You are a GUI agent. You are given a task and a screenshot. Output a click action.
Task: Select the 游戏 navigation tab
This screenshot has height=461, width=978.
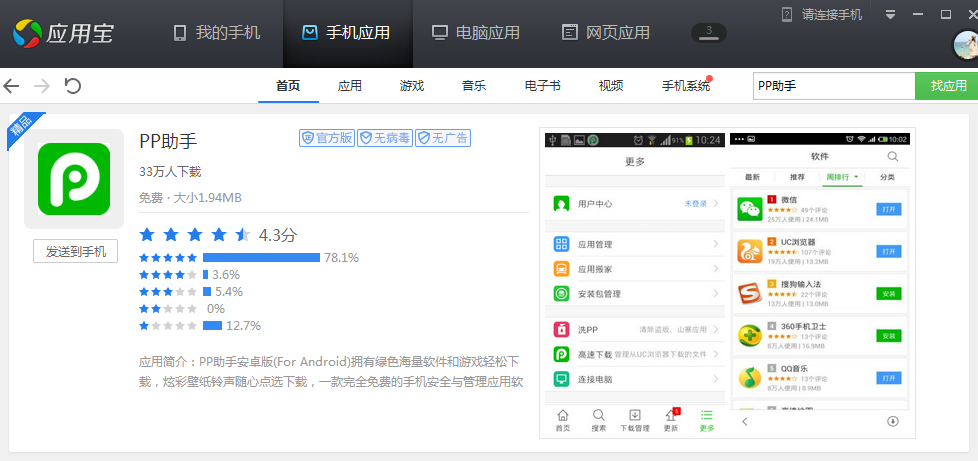pos(412,86)
